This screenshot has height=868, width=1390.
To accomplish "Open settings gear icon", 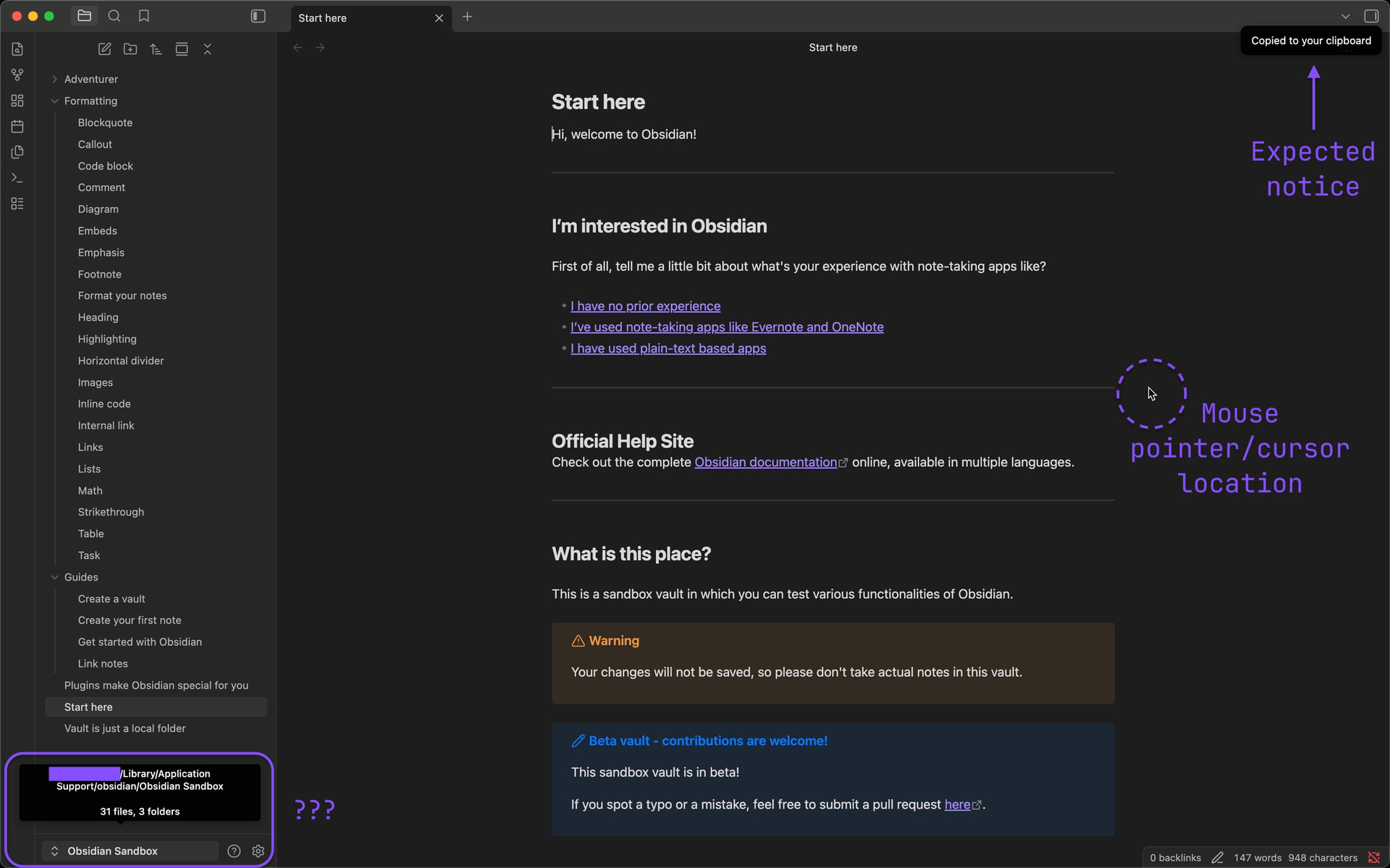I will coord(258,851).
